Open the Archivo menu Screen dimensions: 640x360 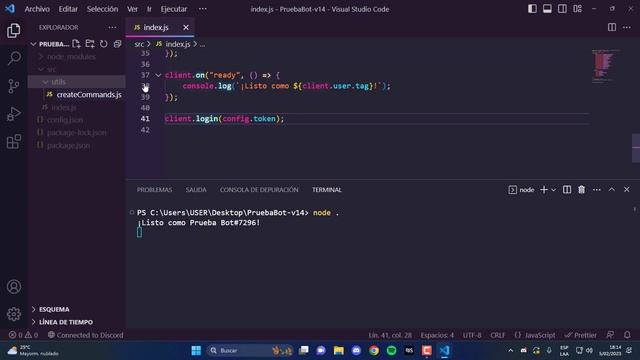[37, 9]
